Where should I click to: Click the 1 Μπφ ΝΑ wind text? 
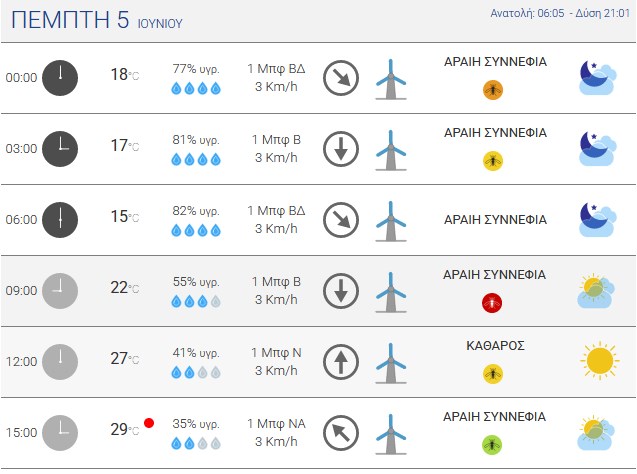(x=276, y=424)
